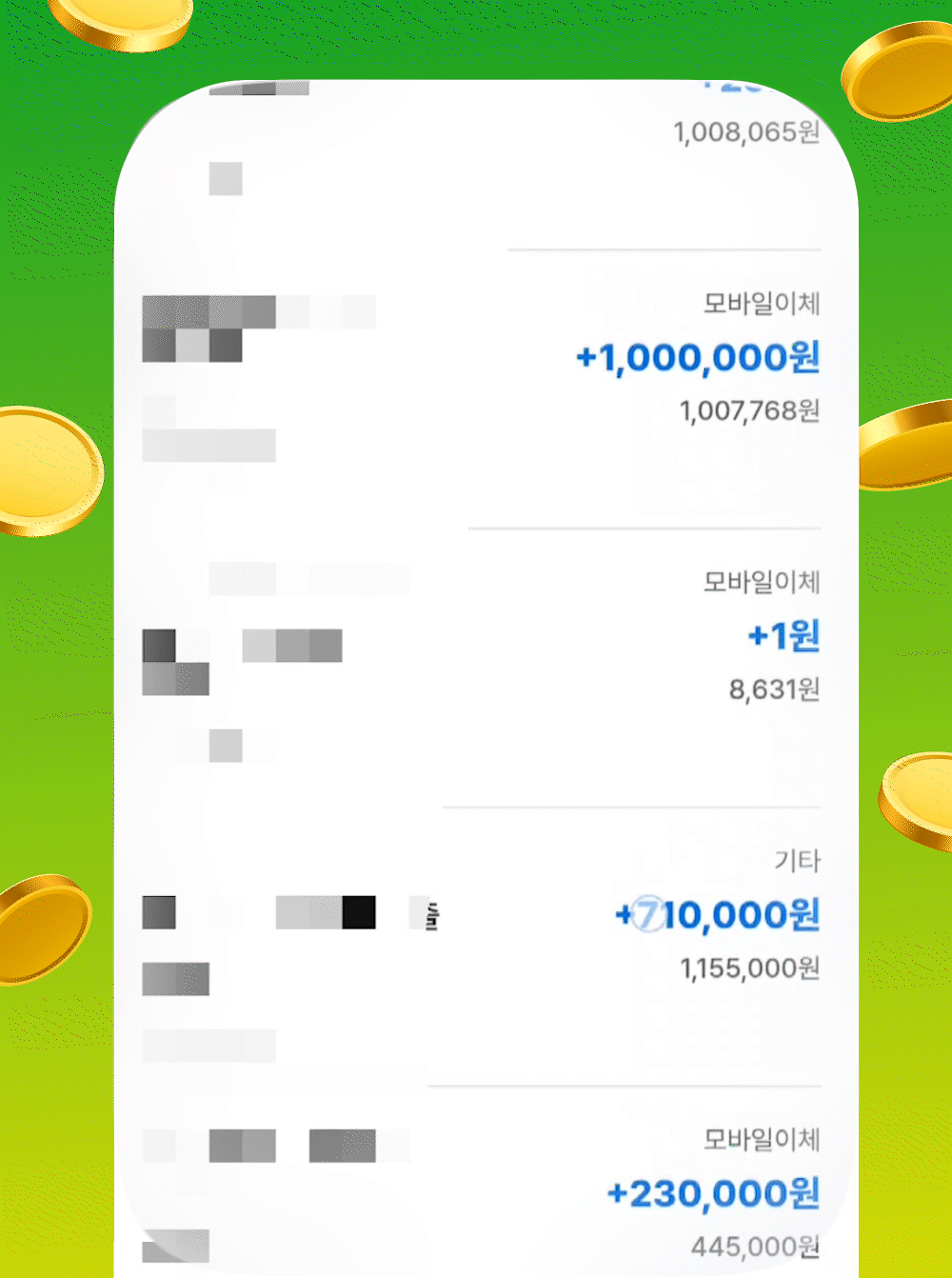Click the 445,000원 balance at bottom
This screenshot has width=952, height=1278.
tap(755, 1247)
